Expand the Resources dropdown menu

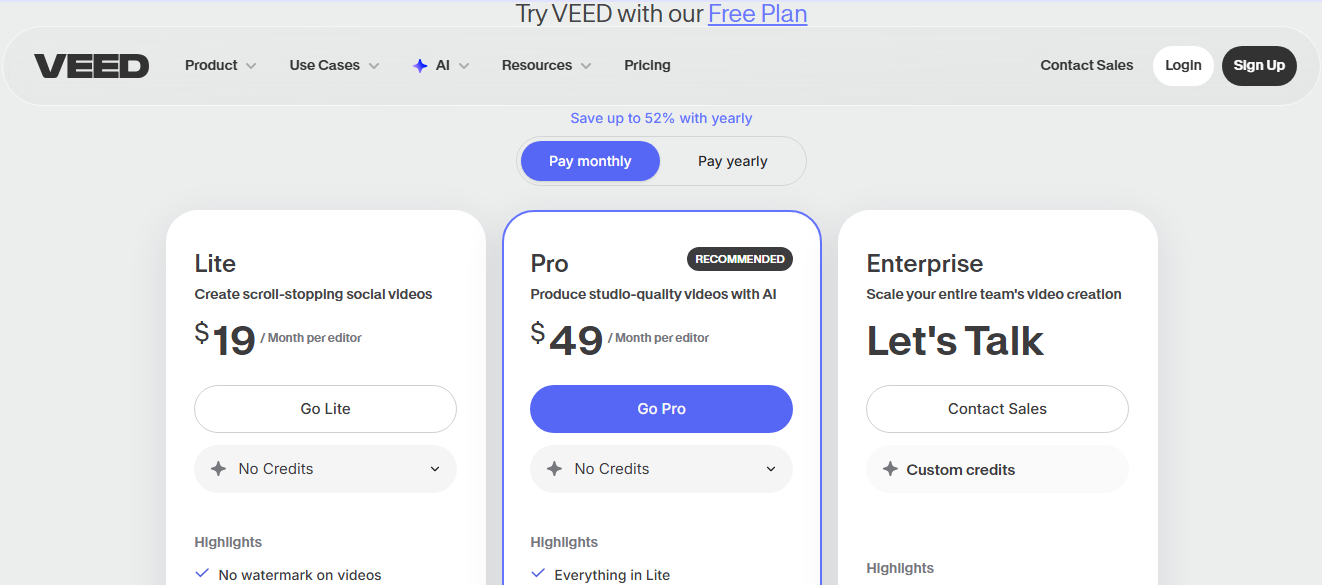point(546,66)
